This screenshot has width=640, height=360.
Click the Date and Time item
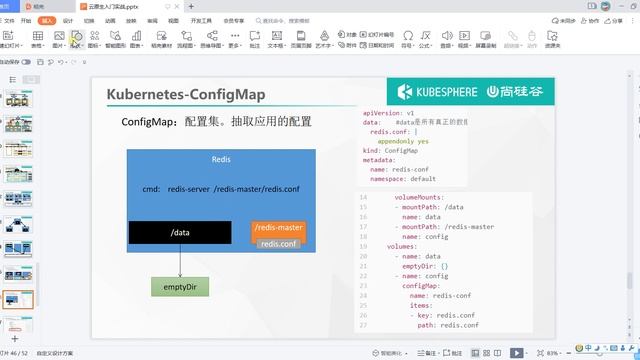[377, 45]
